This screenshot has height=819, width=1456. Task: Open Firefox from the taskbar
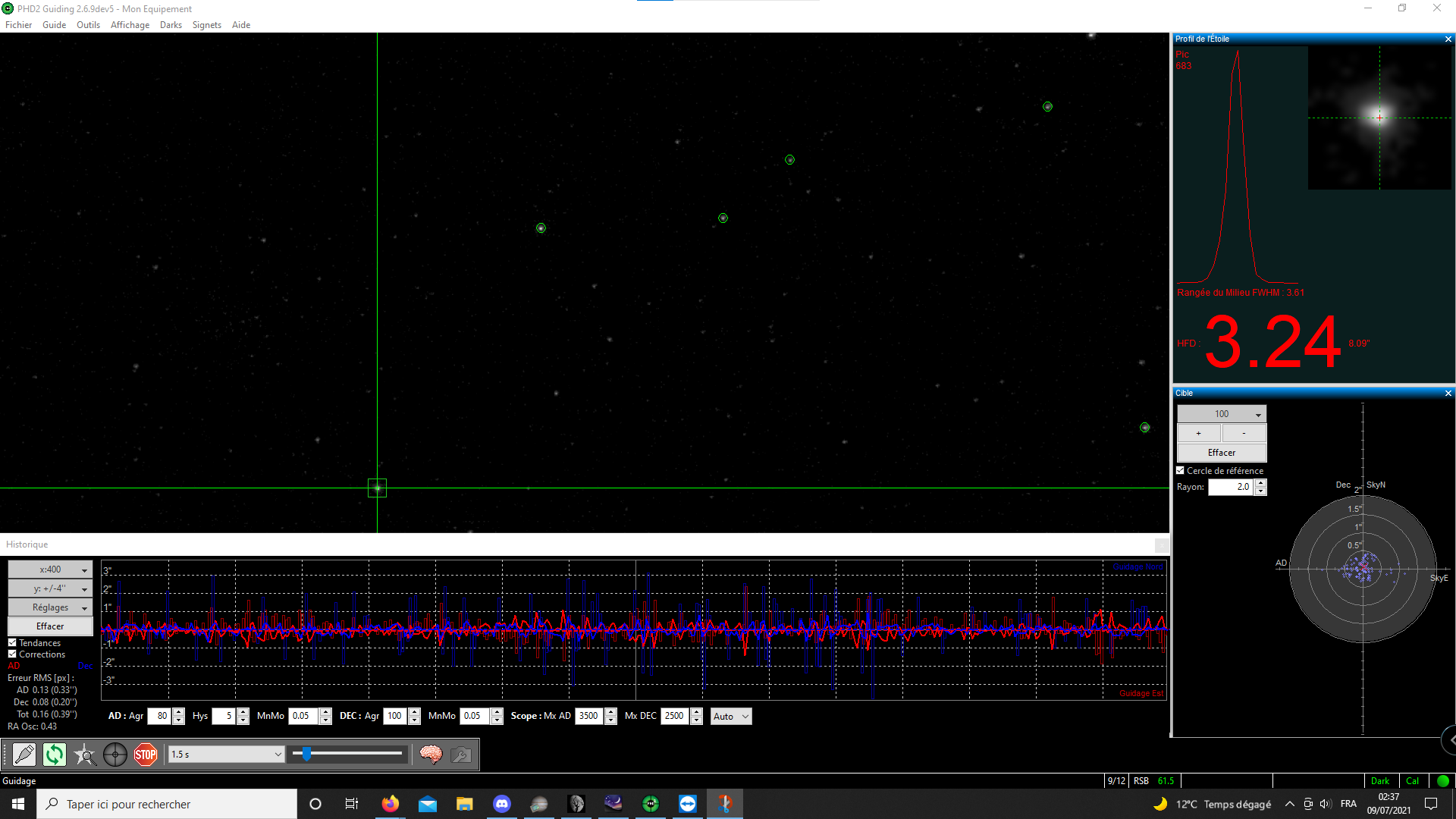[x=390, y=804]
